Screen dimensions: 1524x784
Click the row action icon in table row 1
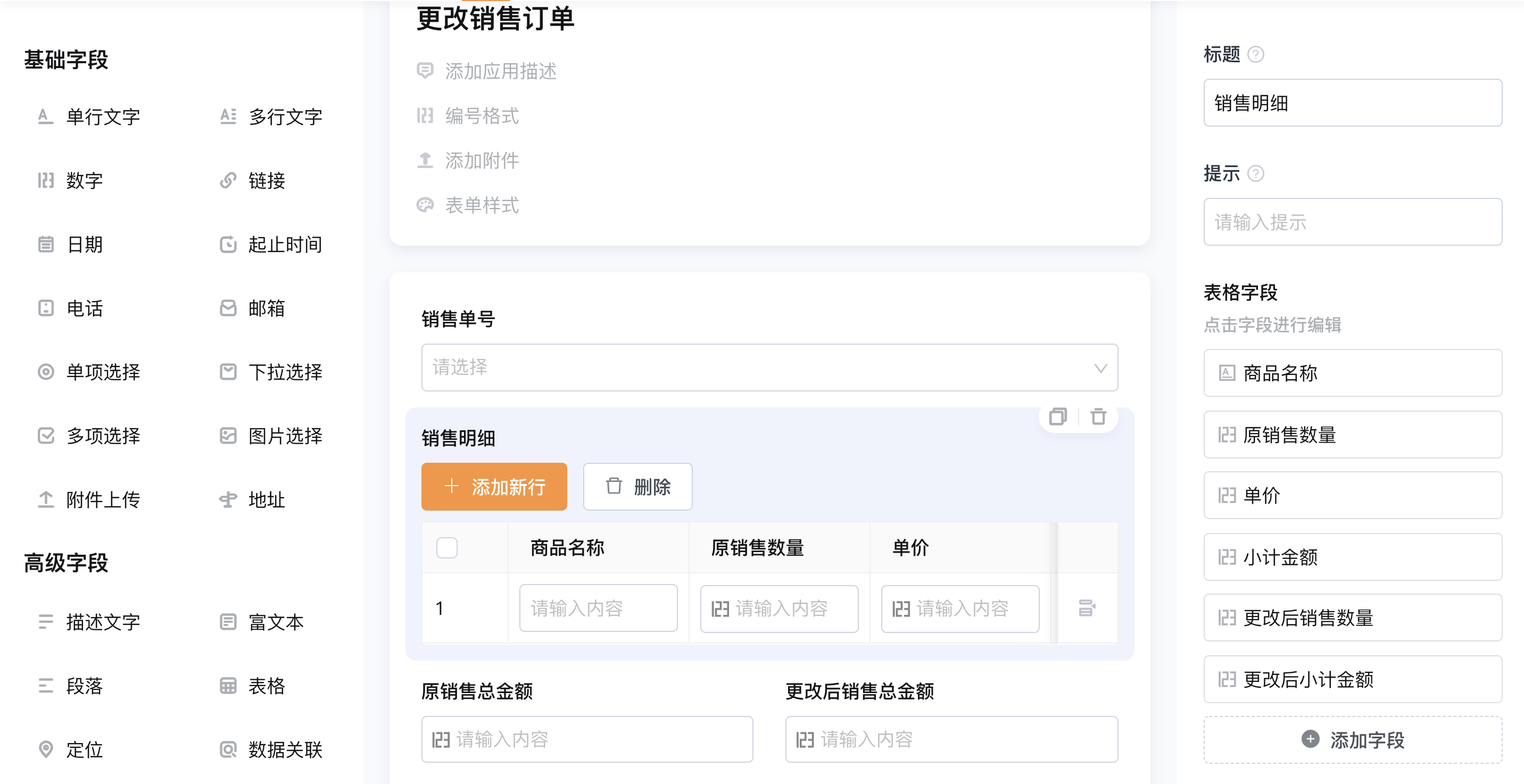(x=1087, y=608)
